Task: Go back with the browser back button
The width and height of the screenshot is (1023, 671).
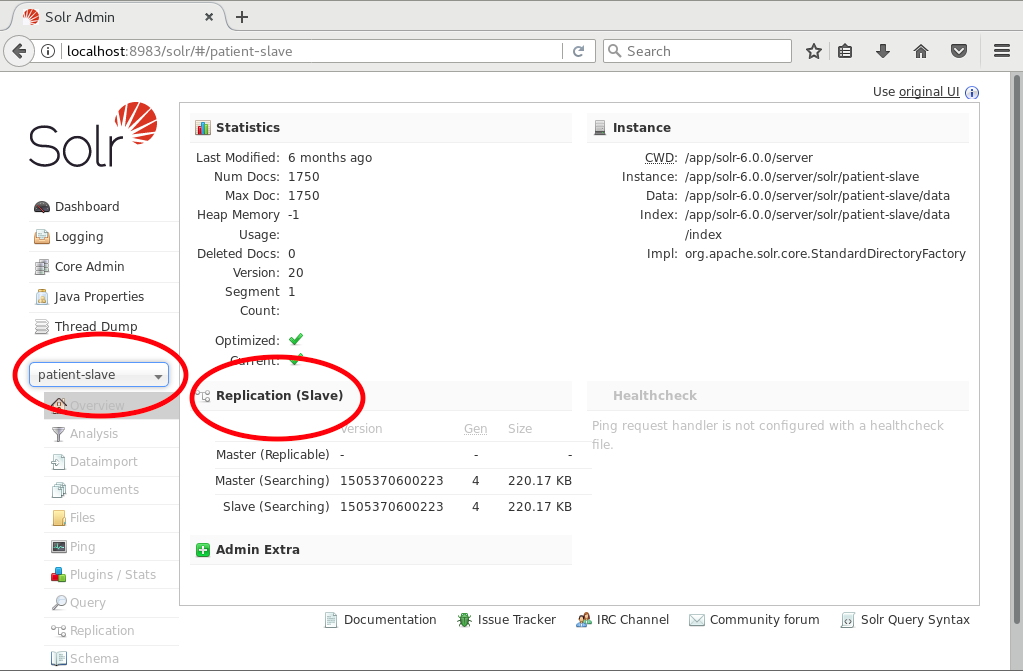Action: coord(20,51)
